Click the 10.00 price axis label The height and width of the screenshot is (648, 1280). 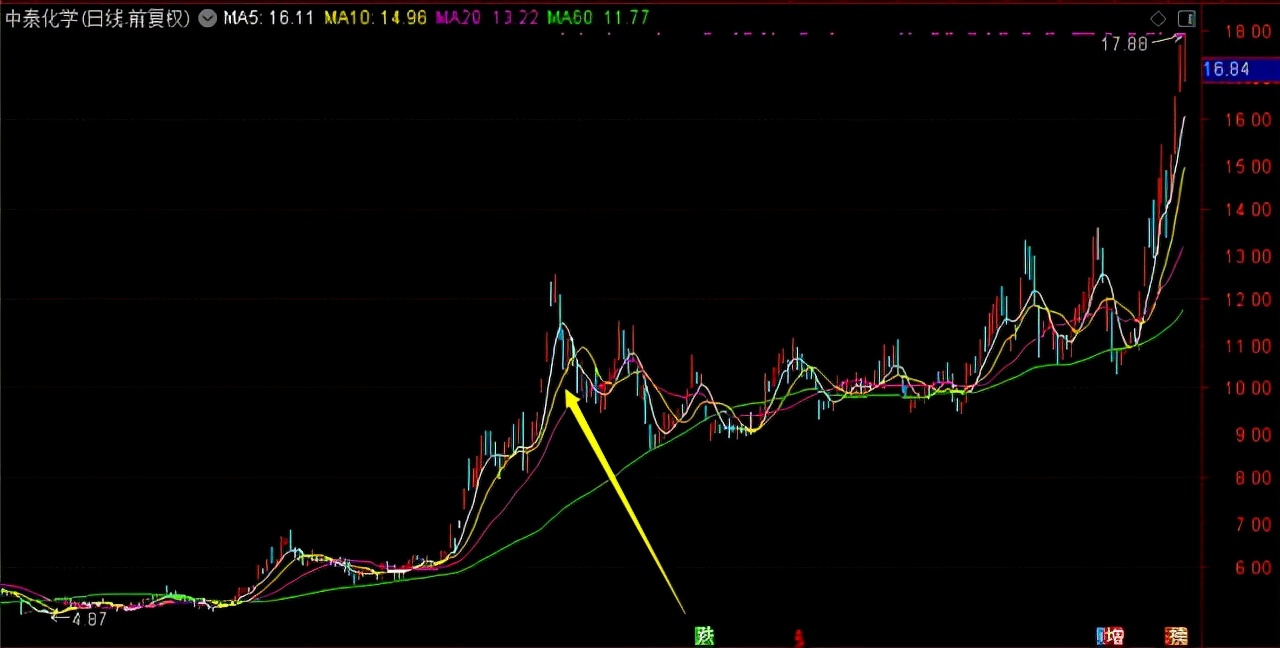click(x=1248, y=388)
